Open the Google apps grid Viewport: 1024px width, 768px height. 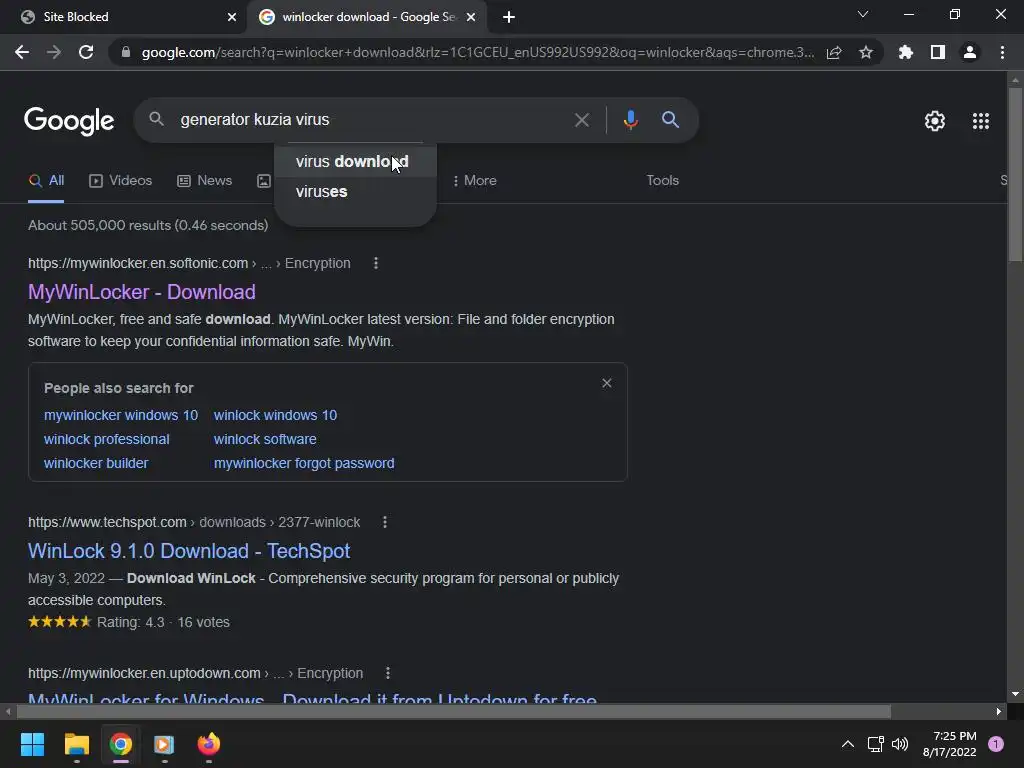pos(980,121)
